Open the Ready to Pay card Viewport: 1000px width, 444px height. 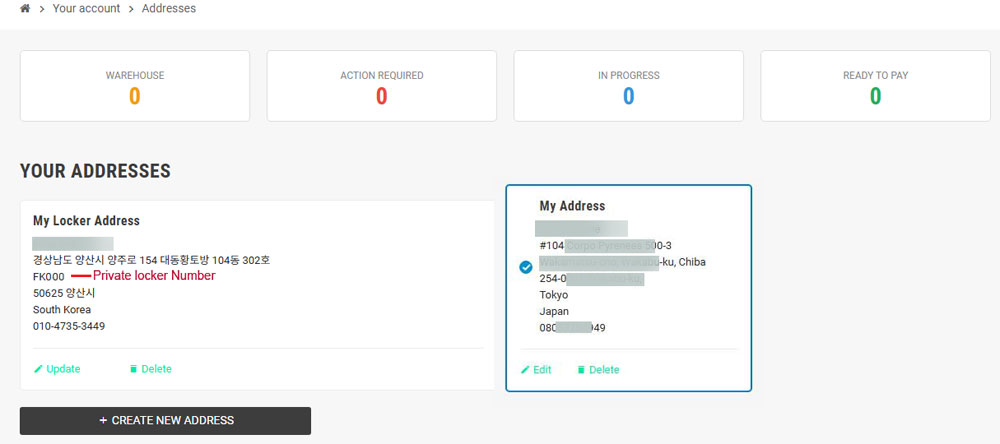click(875, 86)
